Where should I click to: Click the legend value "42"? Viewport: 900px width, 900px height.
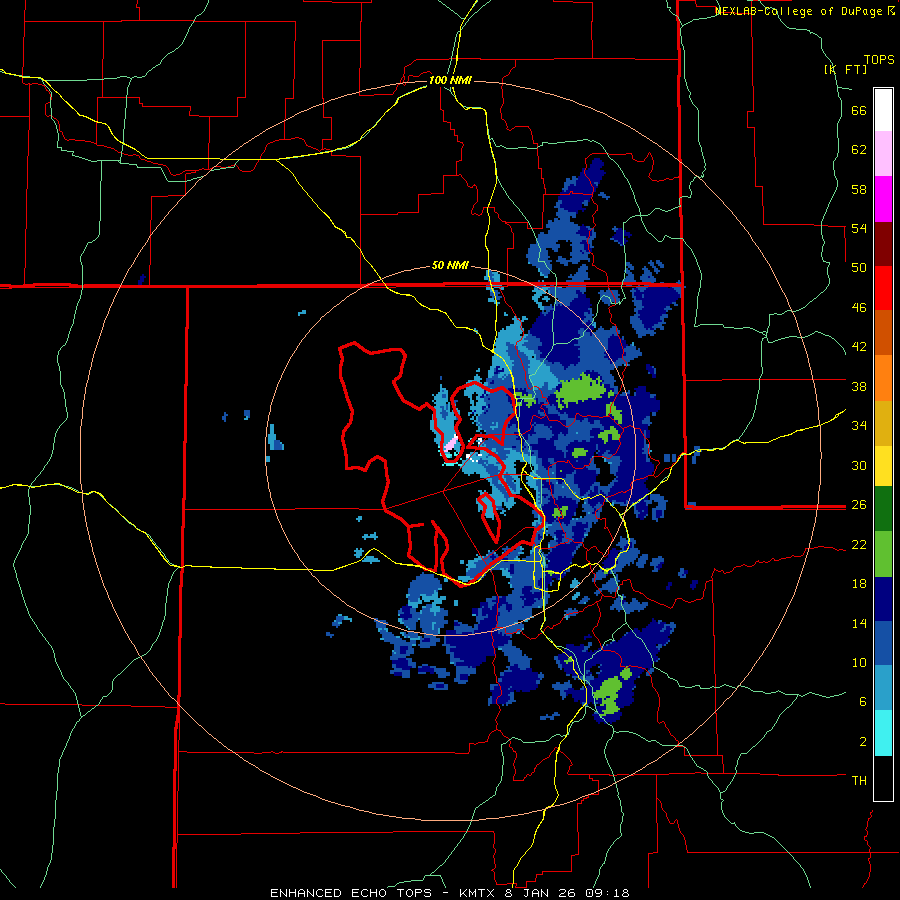coord(859,347)
